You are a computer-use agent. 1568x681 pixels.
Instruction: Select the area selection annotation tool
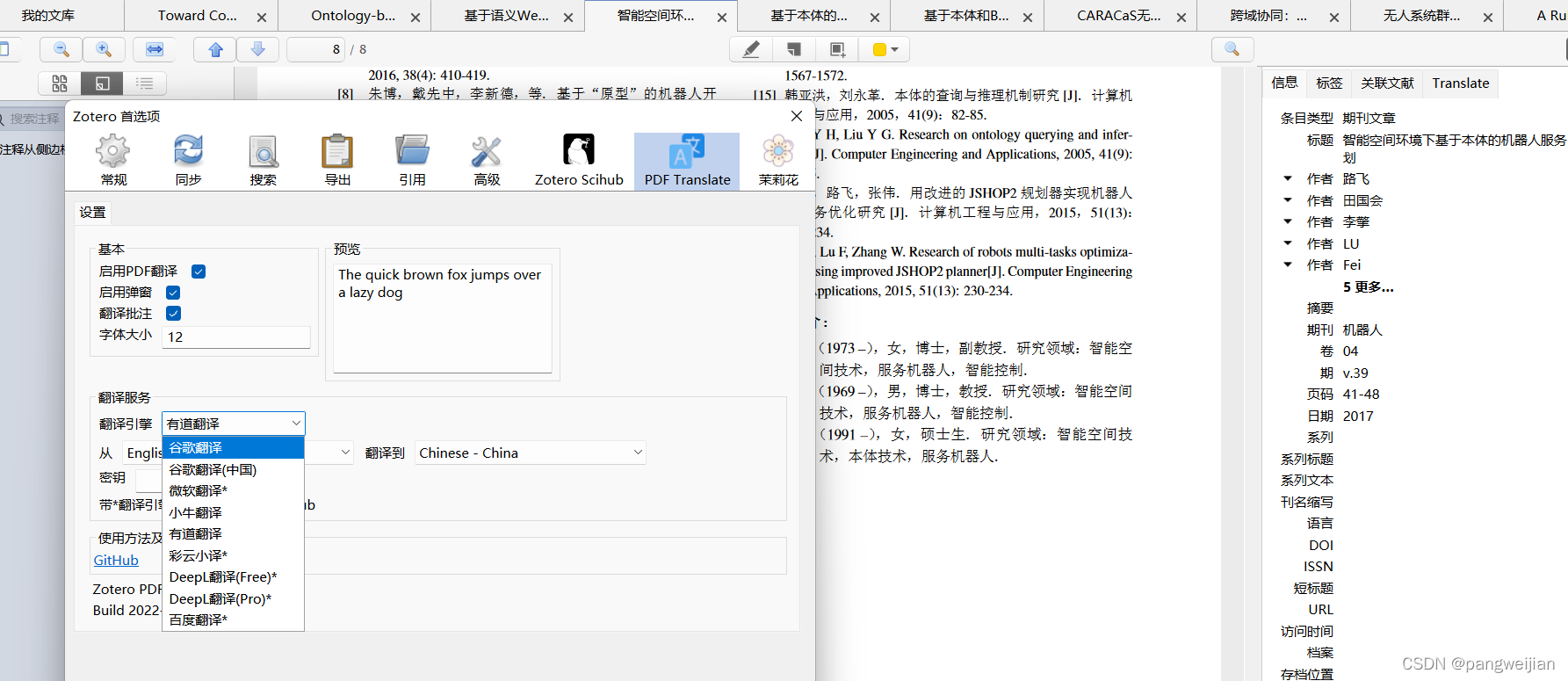[837, 50]
